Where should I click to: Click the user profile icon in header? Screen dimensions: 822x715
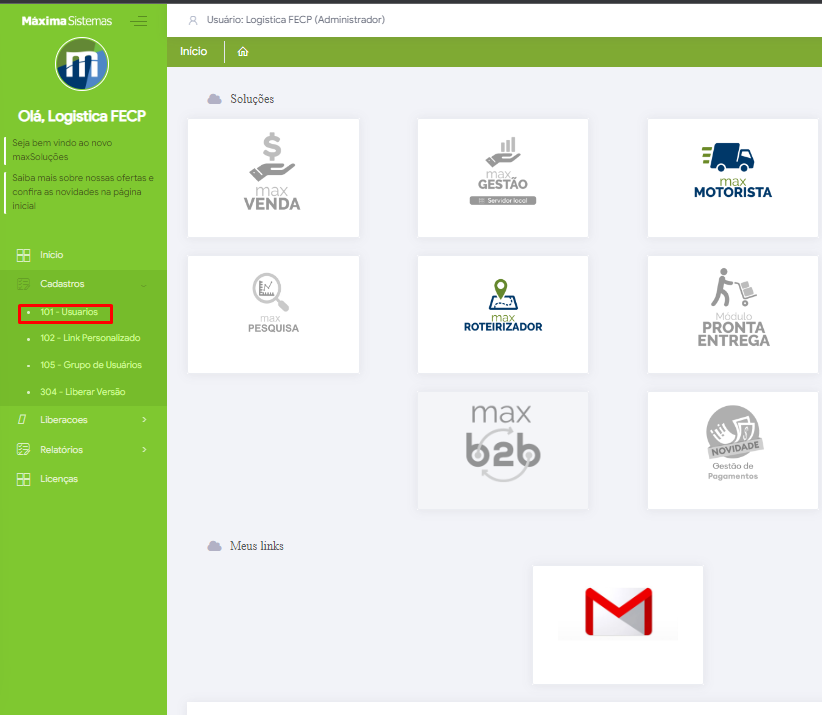193,20
